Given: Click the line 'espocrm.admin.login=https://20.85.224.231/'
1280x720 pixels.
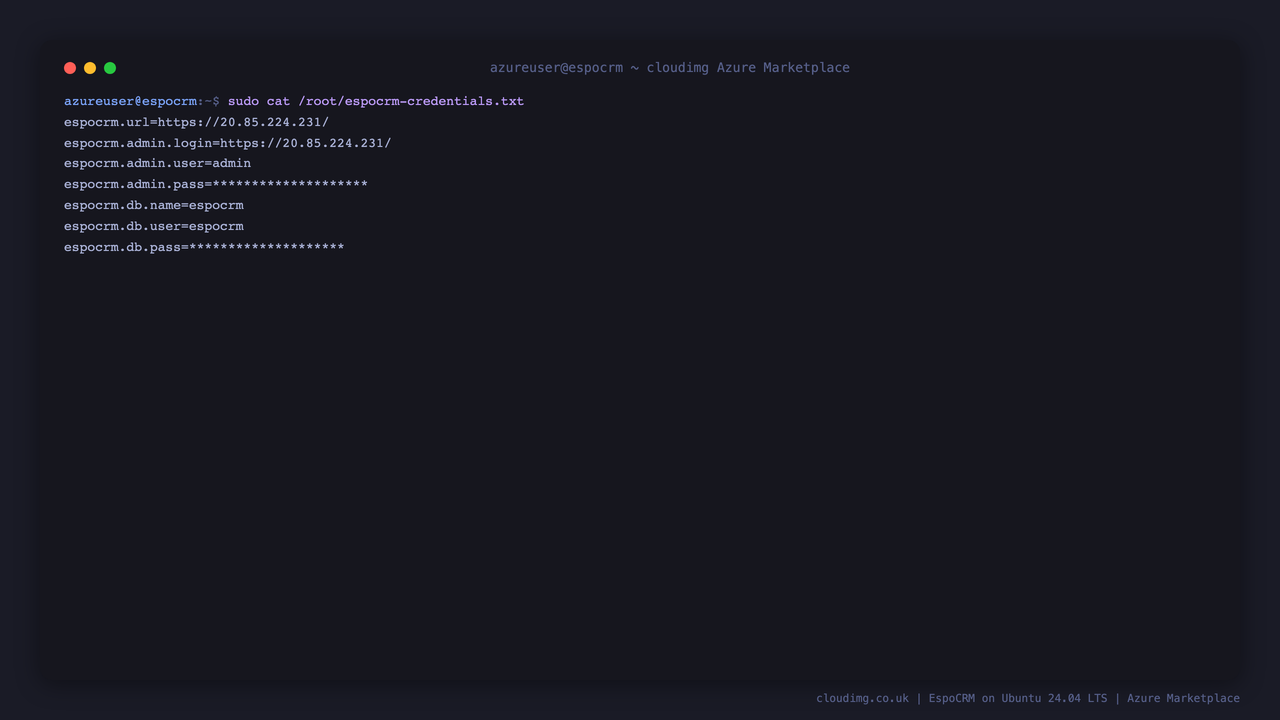Looking at the screenshot, I should [228, 143].
